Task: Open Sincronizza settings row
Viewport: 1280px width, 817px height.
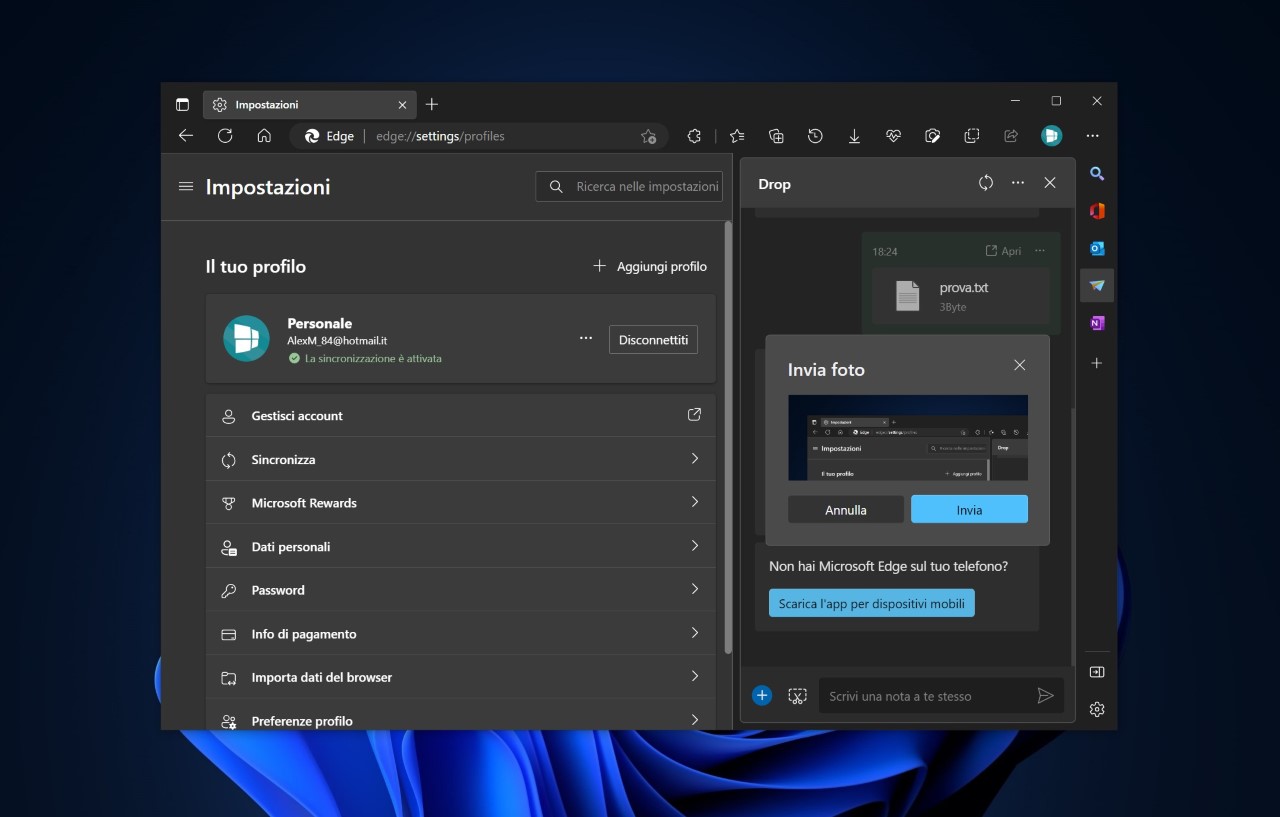Action: pos(461,459)
